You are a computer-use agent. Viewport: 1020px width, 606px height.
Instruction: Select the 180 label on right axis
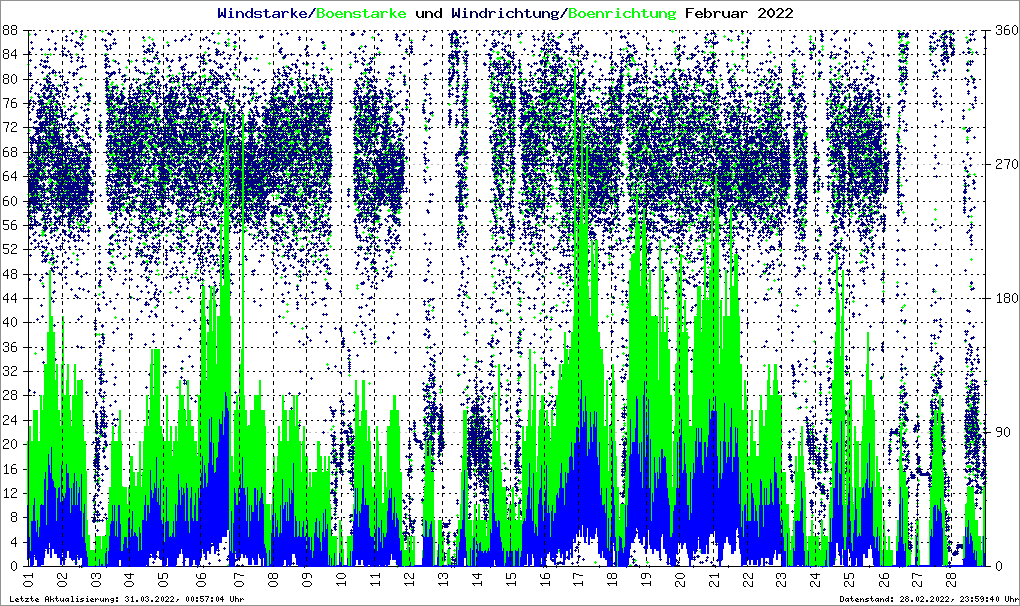pyautogui.click(x=1003, y=298)
